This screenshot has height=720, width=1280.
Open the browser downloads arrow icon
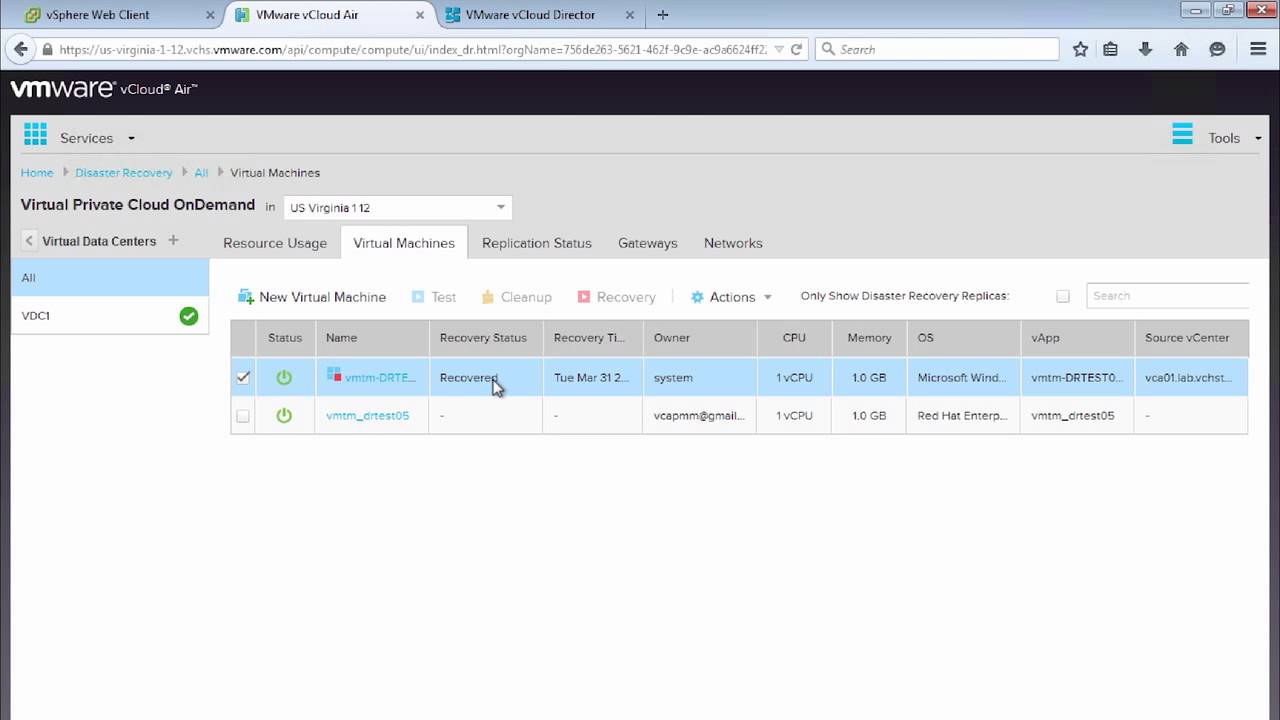point(1146,49)
